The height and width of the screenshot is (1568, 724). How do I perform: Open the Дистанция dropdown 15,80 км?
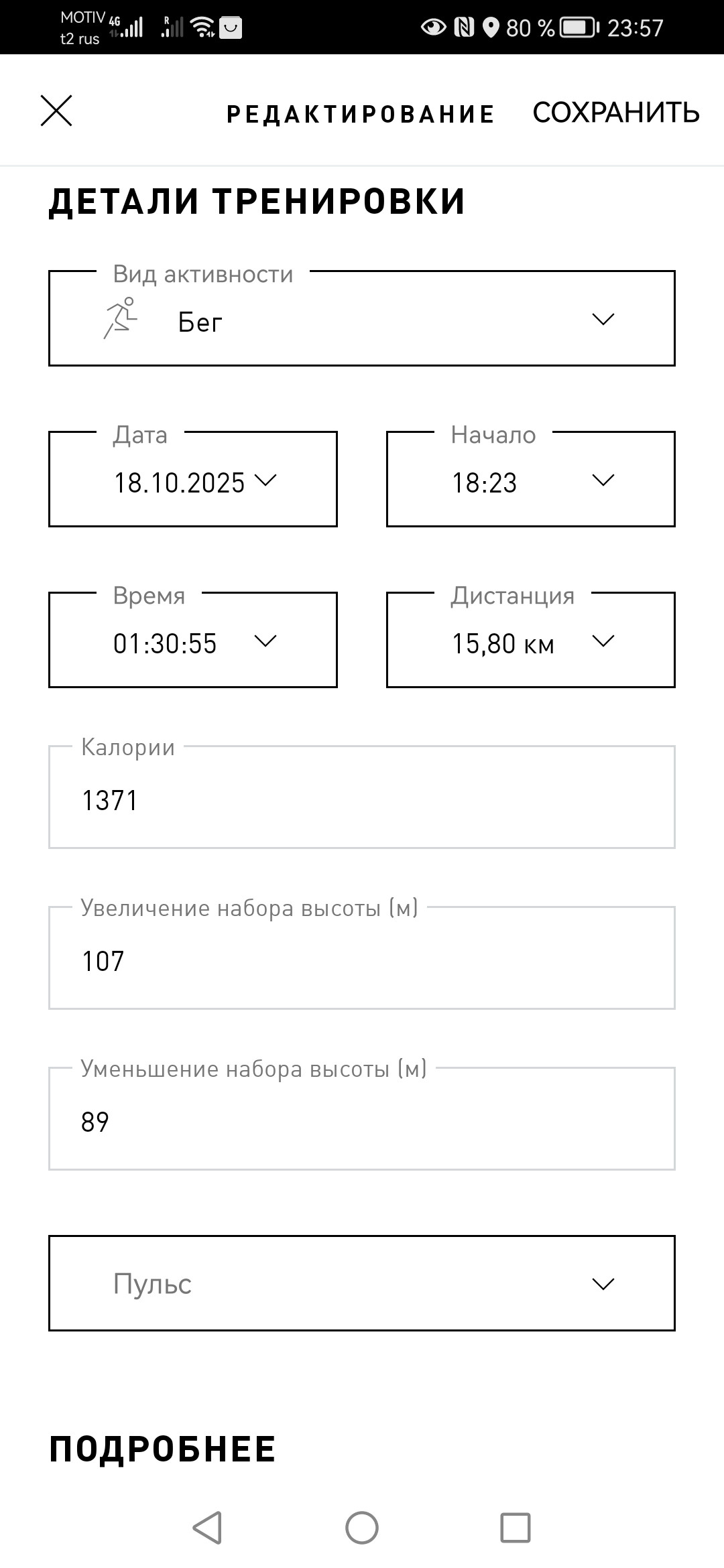pyautogui.click(x=531, y=640)
